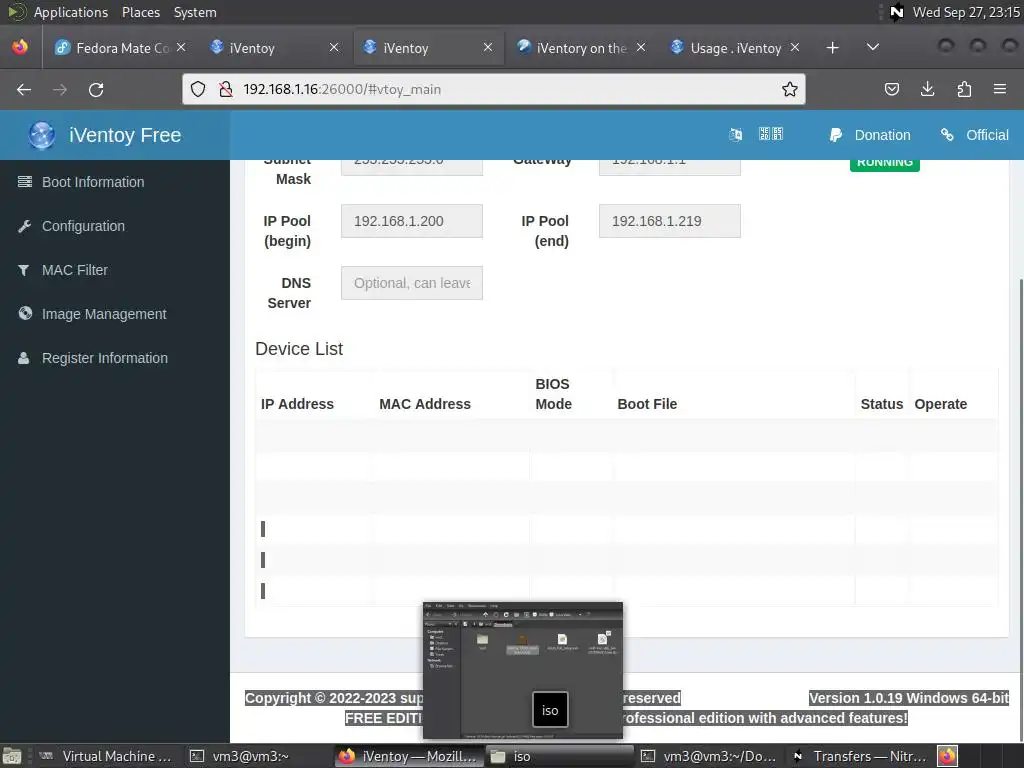The height and width of the screenshot is (768, 1024).
Task: Click the RUNNING status badge
Action: pos(884,163)
